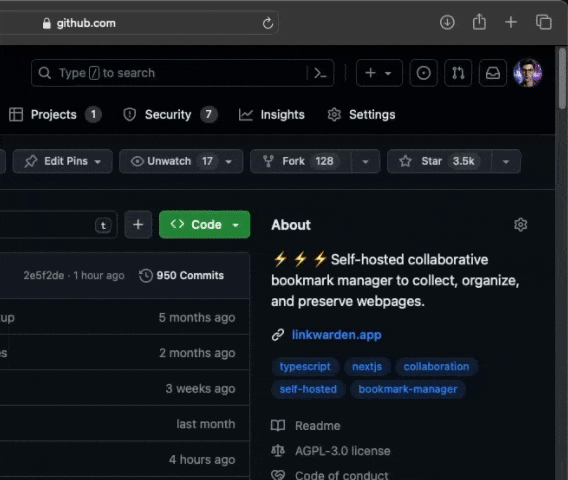Open the Star lists dropdown arrow
This screenshot has width=568, height=480.
click(506, 162)
